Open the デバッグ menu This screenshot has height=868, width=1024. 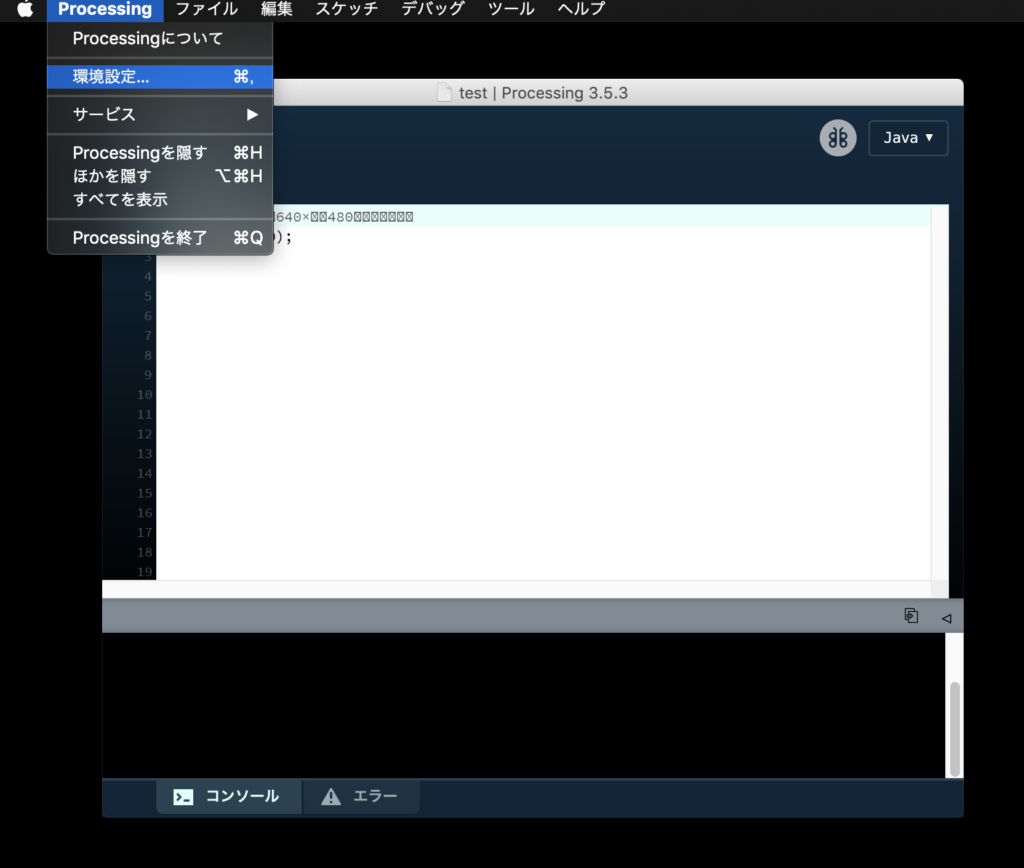(433, 9)
